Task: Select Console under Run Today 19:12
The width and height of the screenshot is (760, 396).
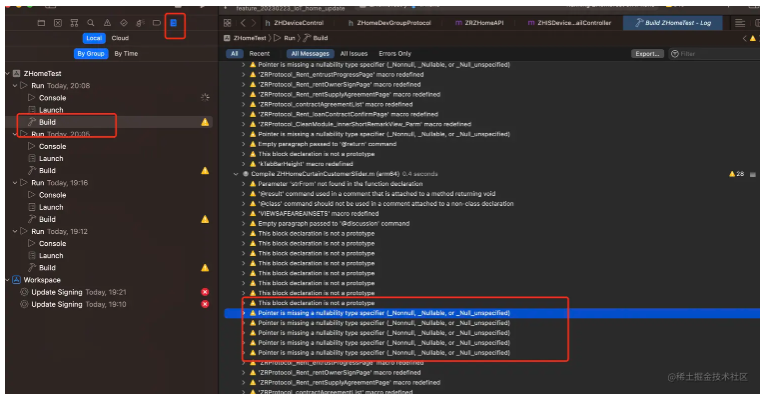Action: [x=52, y=243]
